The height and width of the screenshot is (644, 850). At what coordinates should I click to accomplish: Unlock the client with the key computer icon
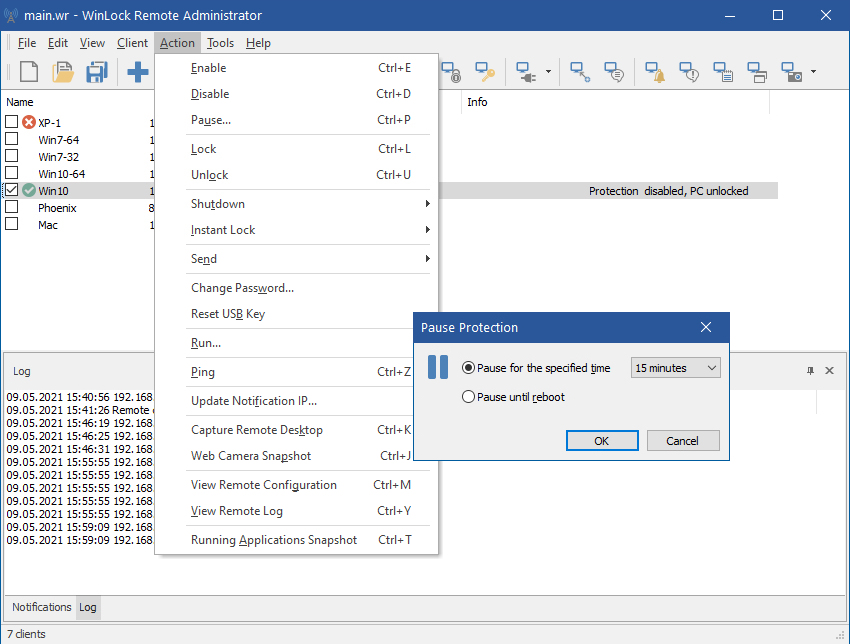[x=485, y=70]
